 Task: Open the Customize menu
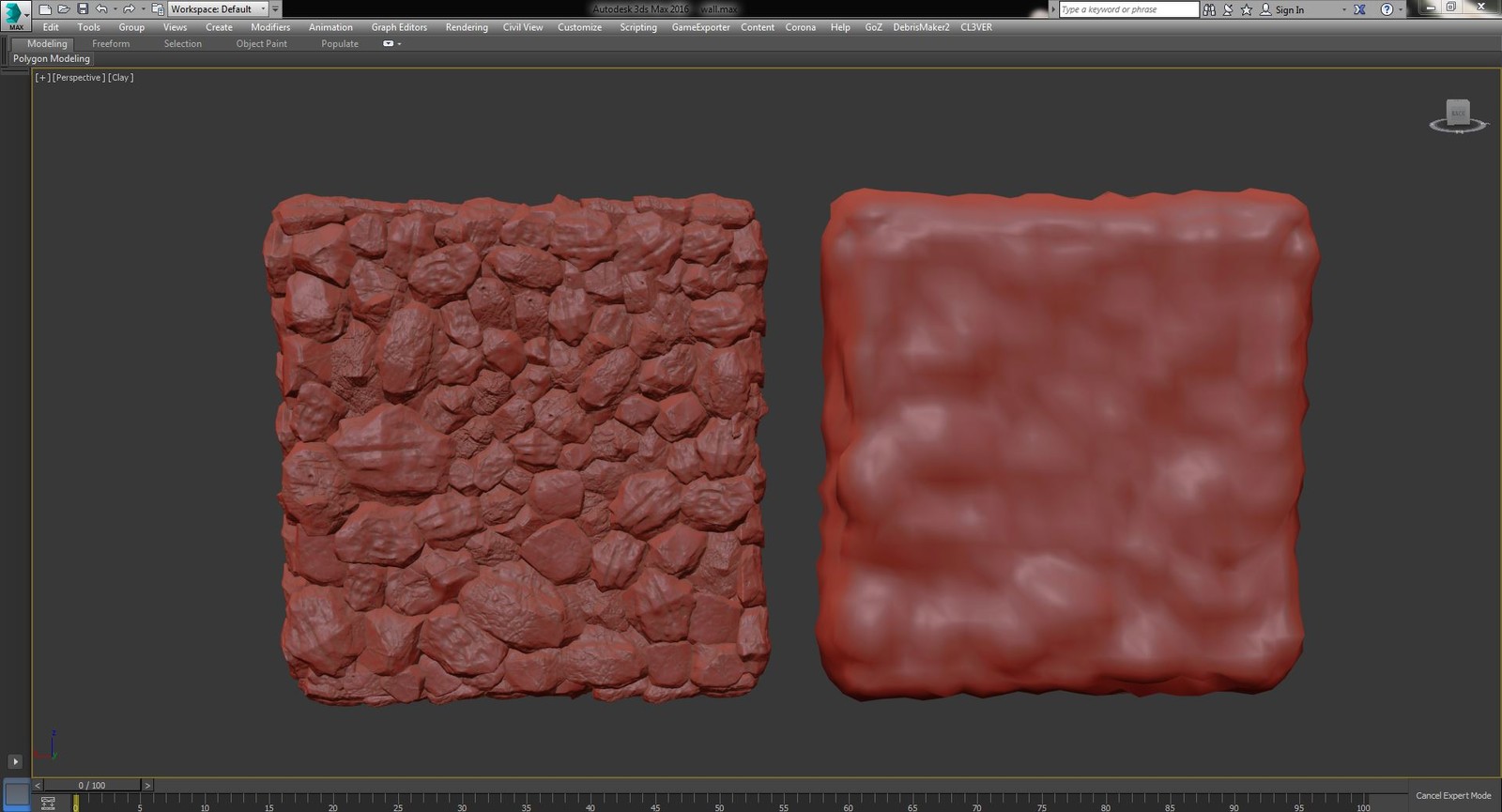point(579,27)
